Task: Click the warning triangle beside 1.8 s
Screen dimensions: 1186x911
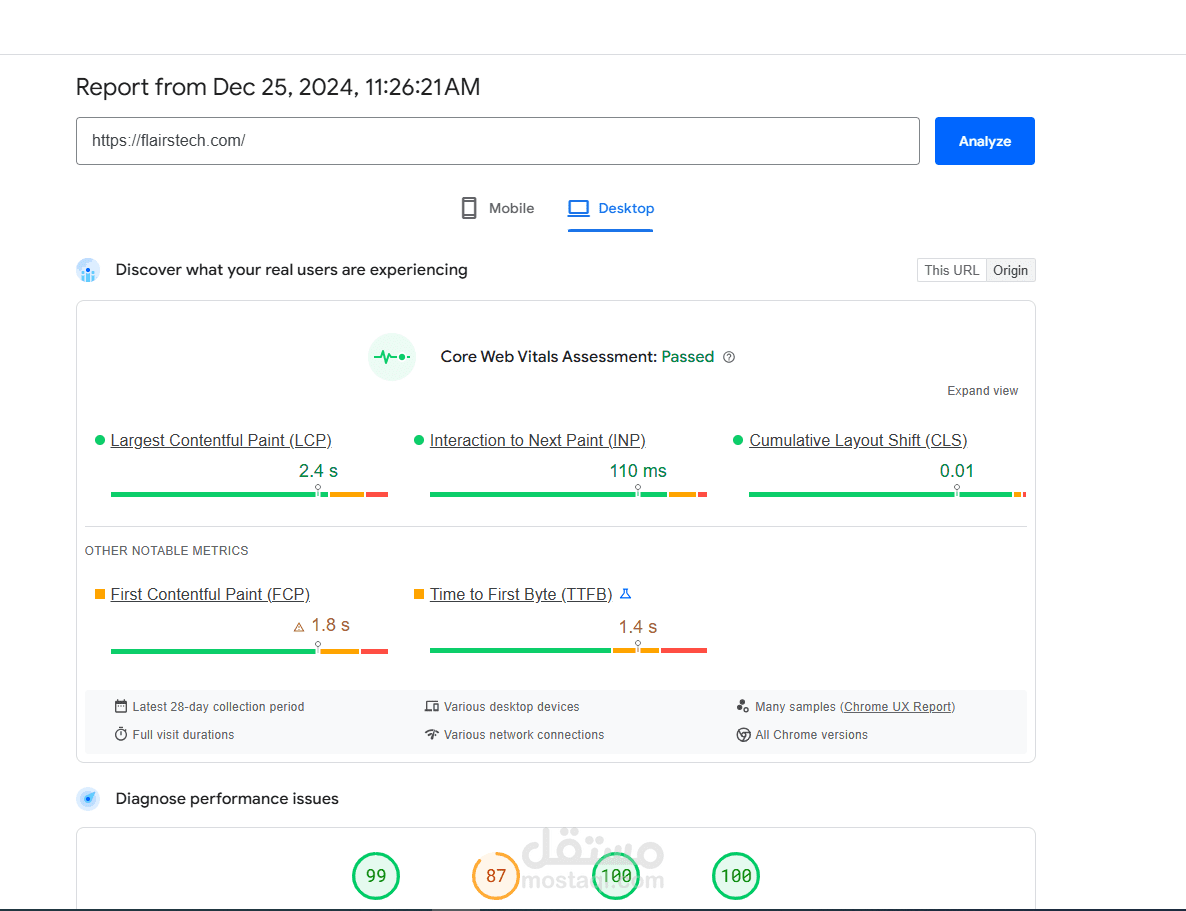Action: tap(299, 627)
